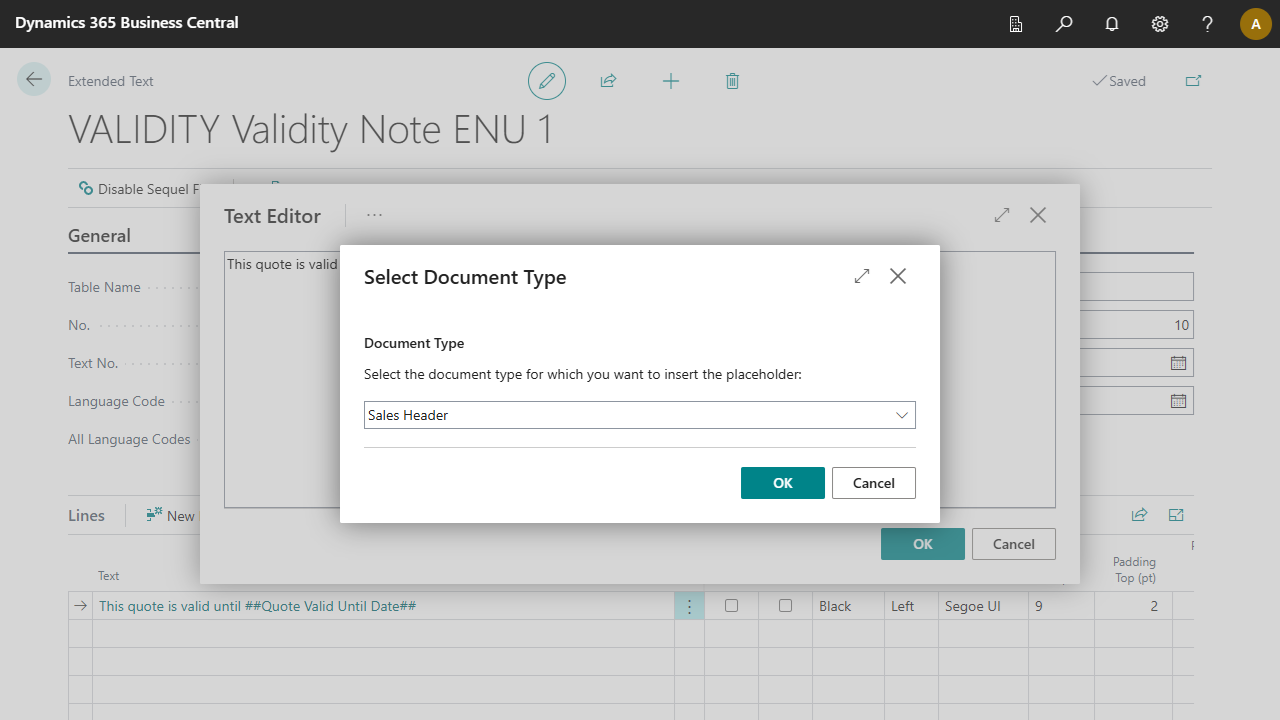Expand Select Document Type dialog to full size
This screenshot has width=1280, height=720.
(x=862, y=276)
